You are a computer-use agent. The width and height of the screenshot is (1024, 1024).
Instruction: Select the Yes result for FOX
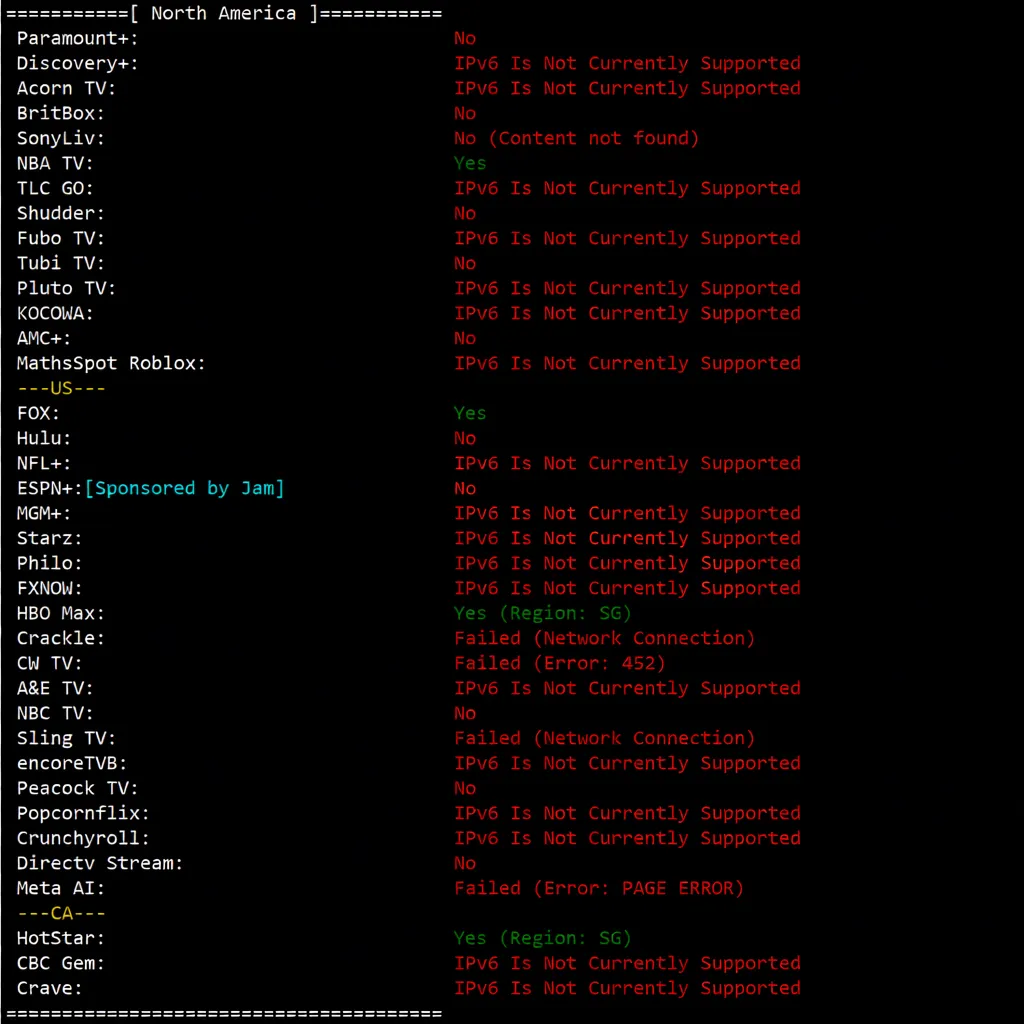tap(470, 413)
